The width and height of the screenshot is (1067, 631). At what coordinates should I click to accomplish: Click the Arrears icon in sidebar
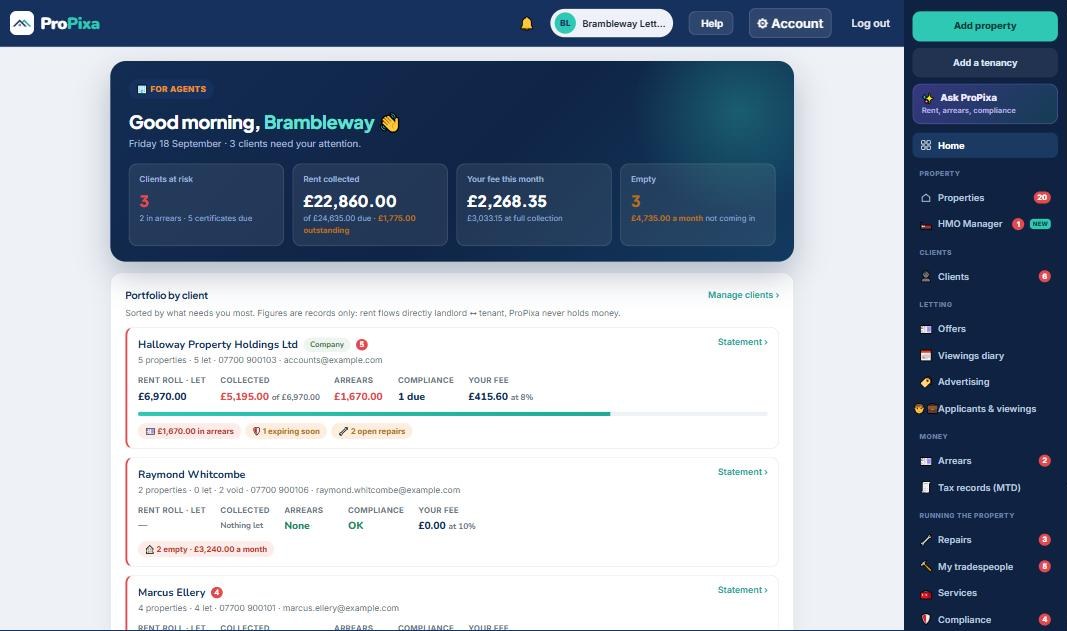[x=925, y=462]
